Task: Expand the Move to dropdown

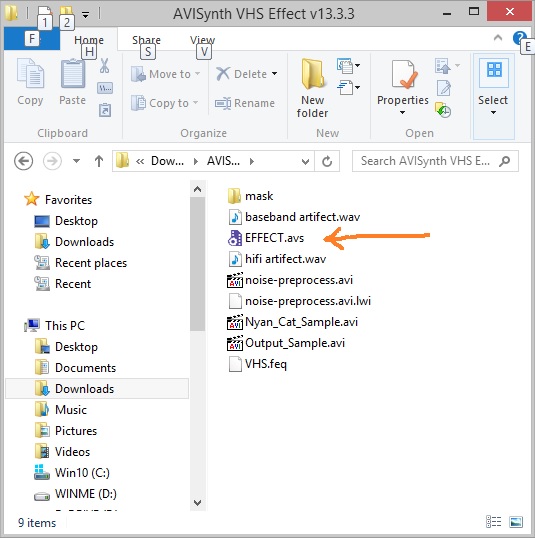Action: click(197, 74)
